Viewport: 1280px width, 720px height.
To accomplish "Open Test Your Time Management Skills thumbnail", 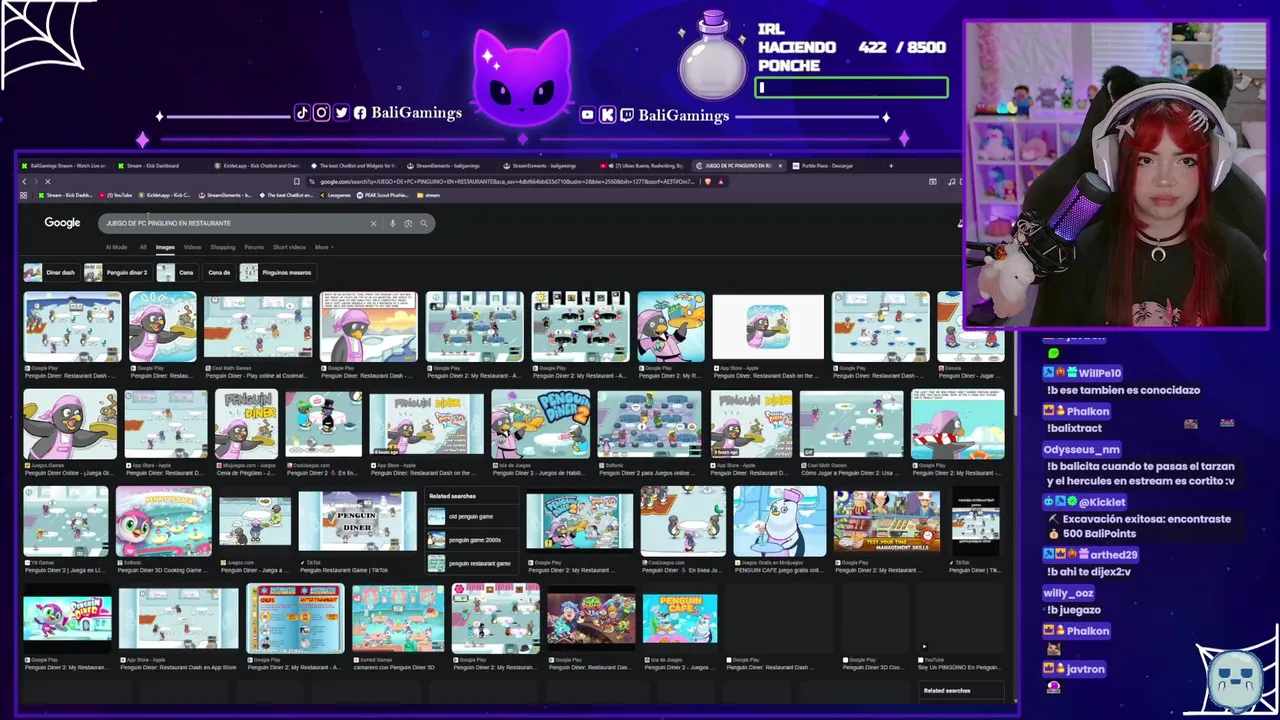I will tap(887, 521).
